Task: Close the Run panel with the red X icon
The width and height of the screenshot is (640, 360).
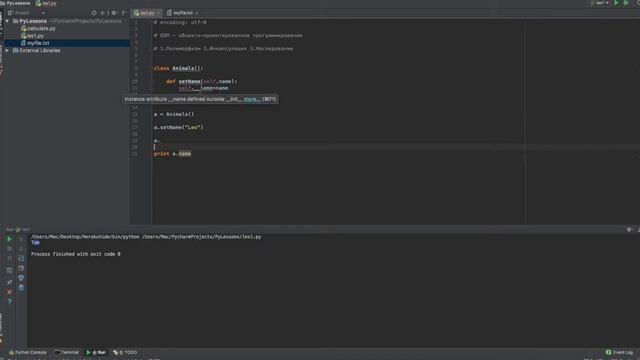Action: pyautogui.click(x=9, y=292)
